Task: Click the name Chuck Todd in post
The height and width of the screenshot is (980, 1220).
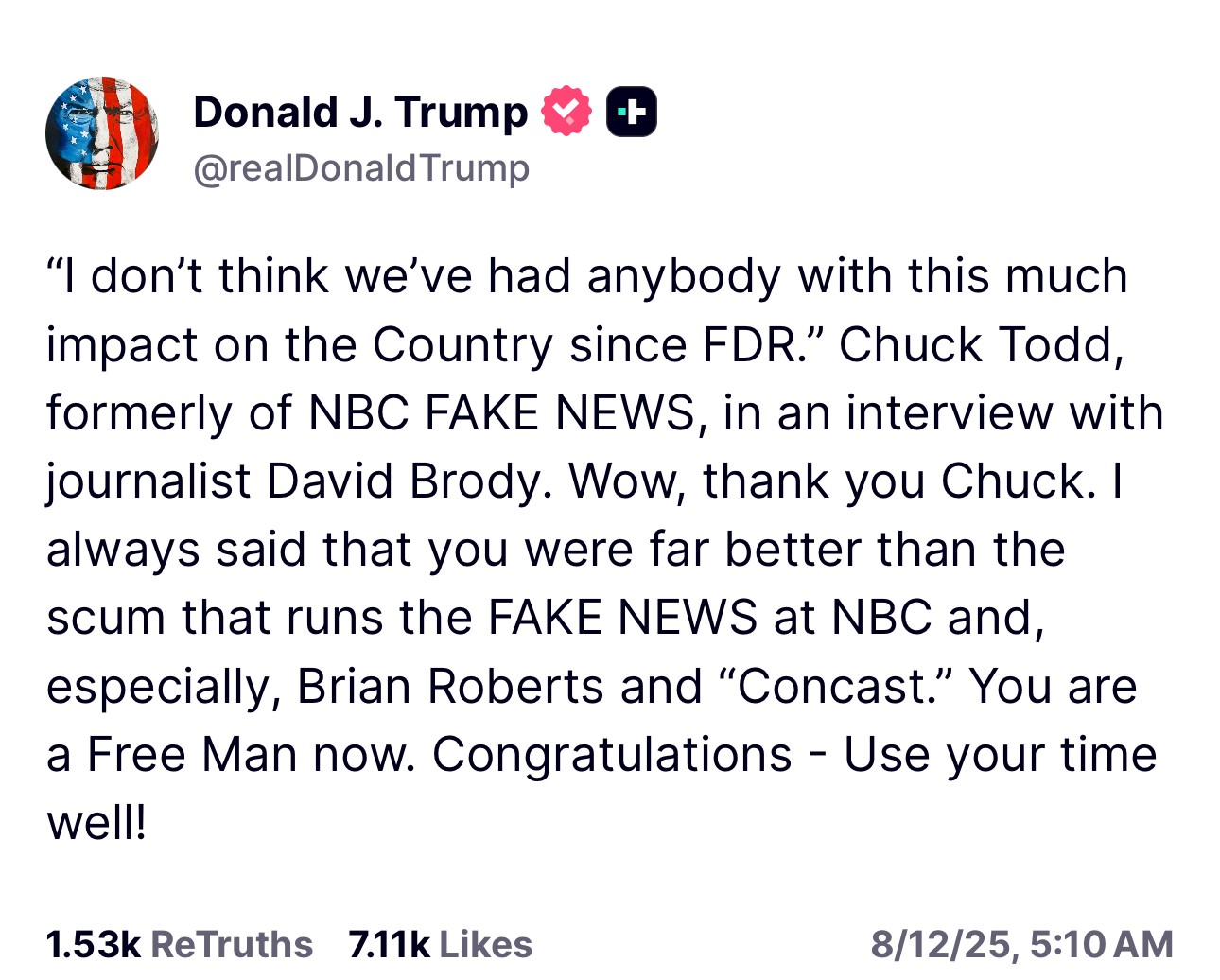Action: click(981, 345)
